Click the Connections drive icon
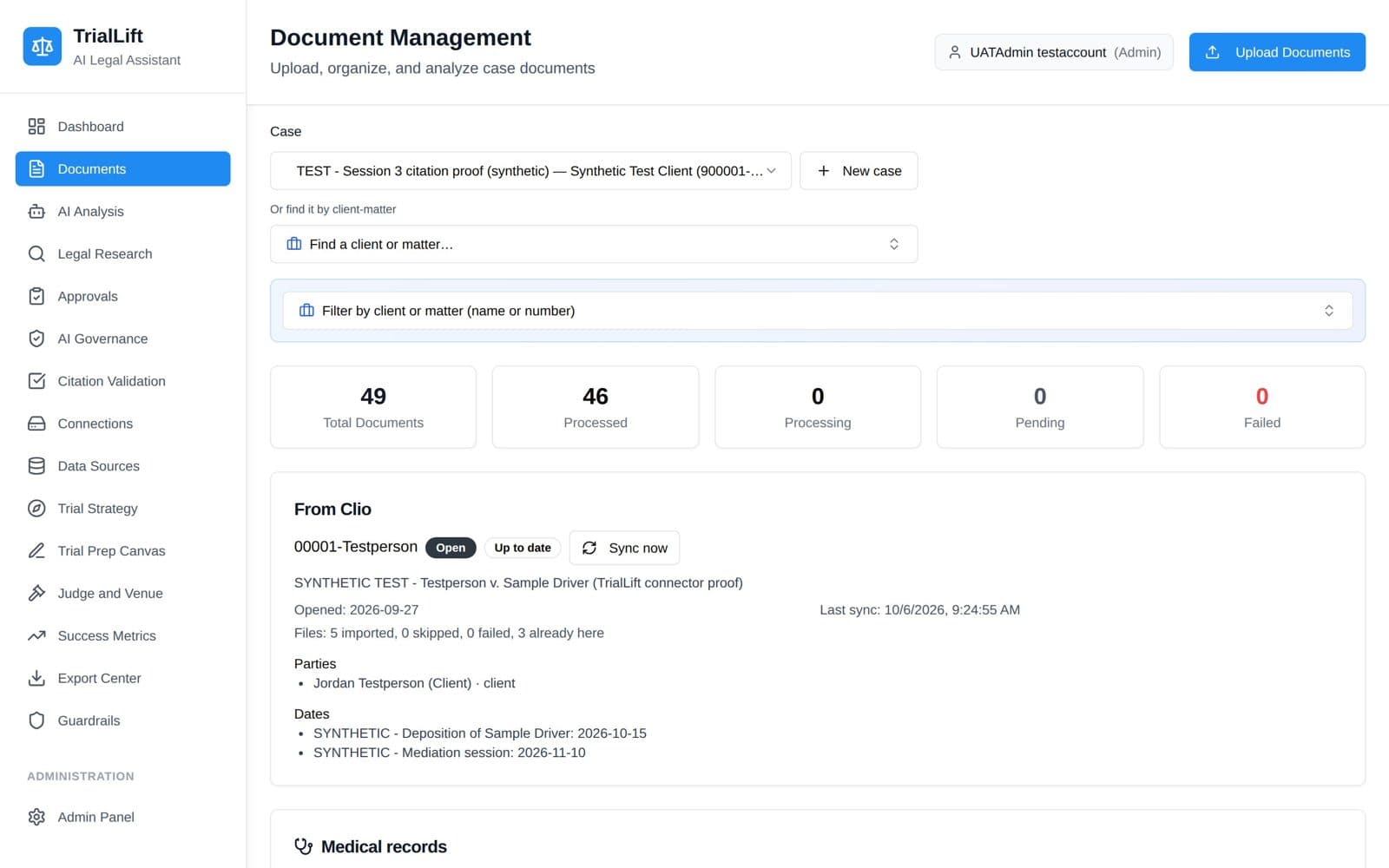1389x868 pixels. (x=36, y=424)
